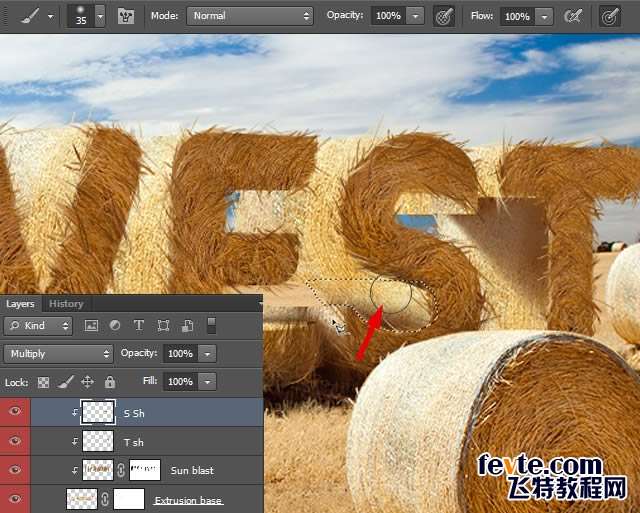
Task: Expand the Fill slider arrow
Action: coord(207,382)
